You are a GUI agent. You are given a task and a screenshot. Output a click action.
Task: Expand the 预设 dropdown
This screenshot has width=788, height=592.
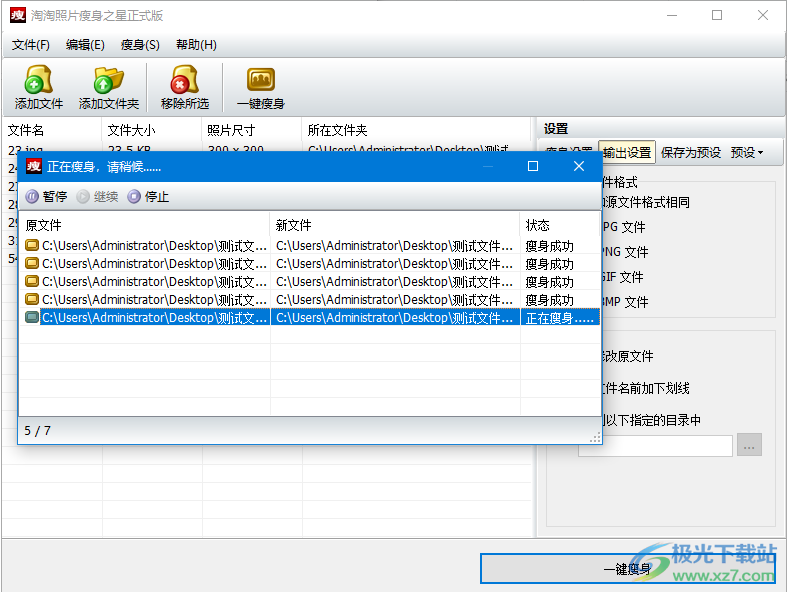tap(747, 152)
